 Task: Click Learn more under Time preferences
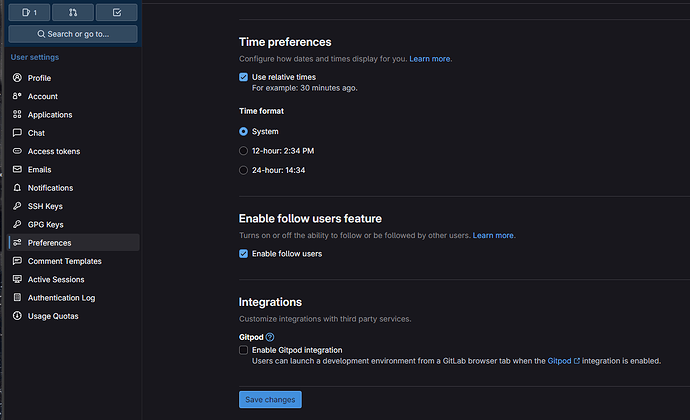pyautogui.click(x=429, y=59)
